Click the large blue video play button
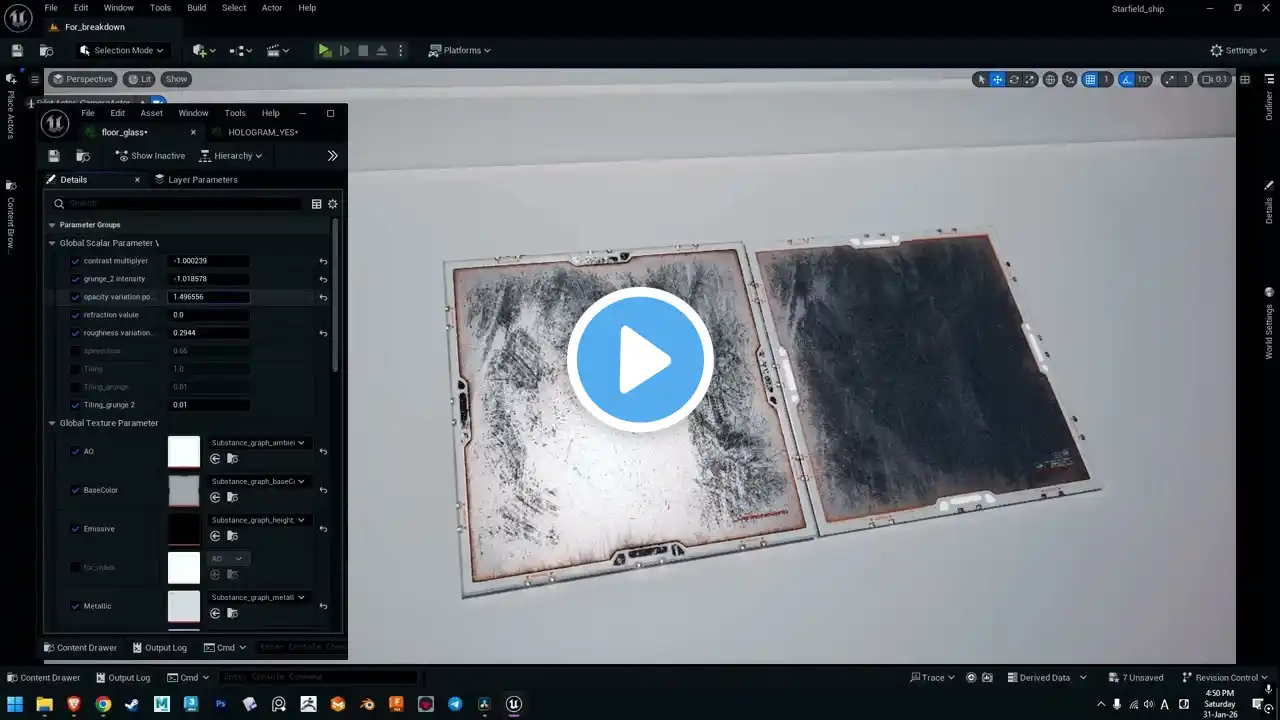 click(x=640, y=360)
